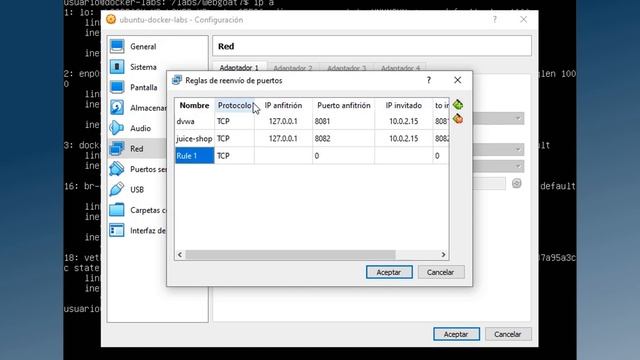Click Aceptar in port forwarding dialog
This screenshot has height=360, width=640.
pyautogui.click(x=389, y=272)
